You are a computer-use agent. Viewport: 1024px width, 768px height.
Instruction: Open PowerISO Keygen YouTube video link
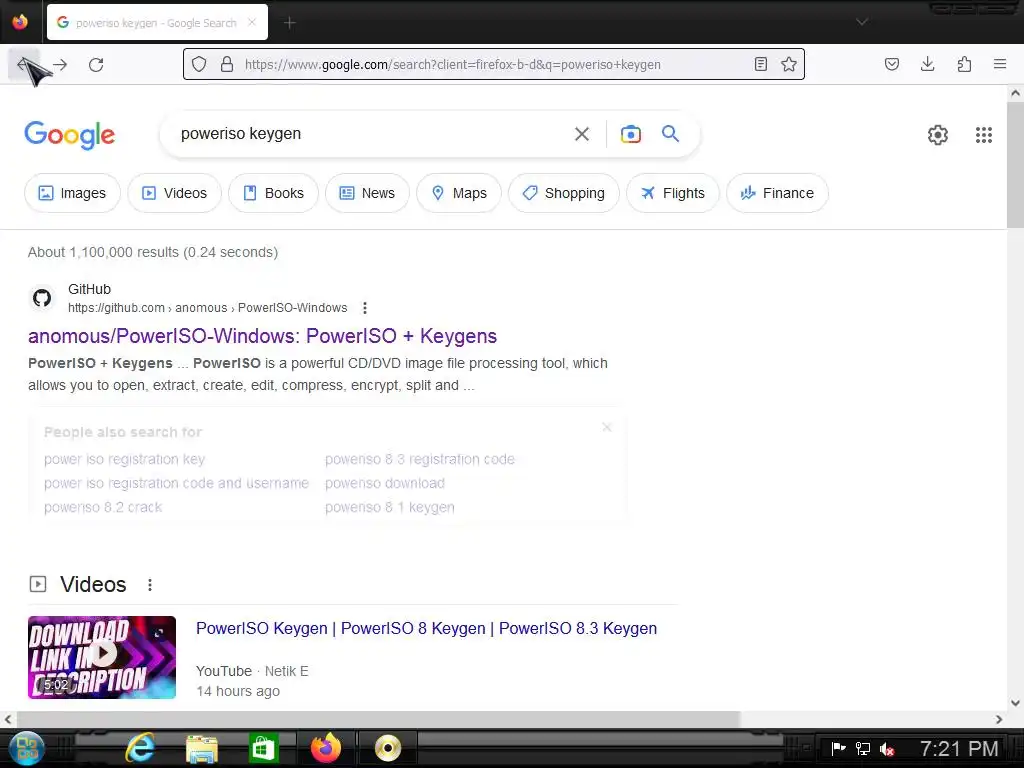coord(426,628)
